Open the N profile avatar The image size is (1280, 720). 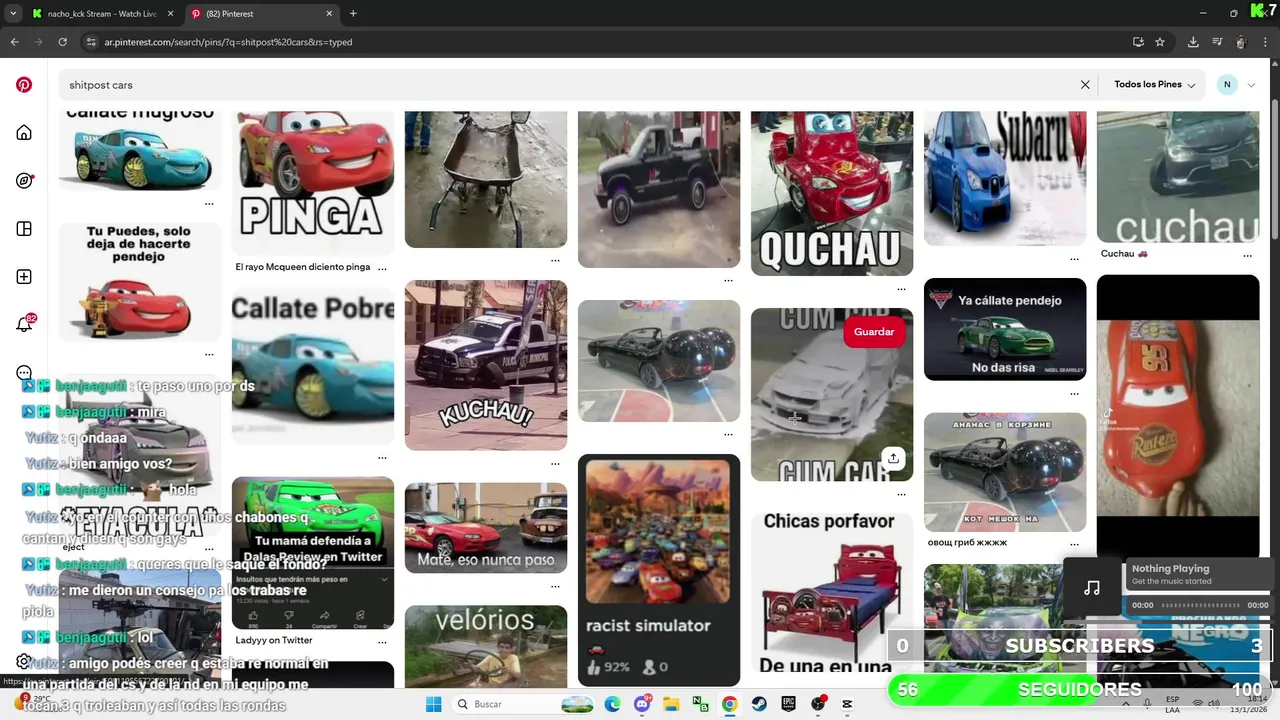click(x=1227, y=85)
